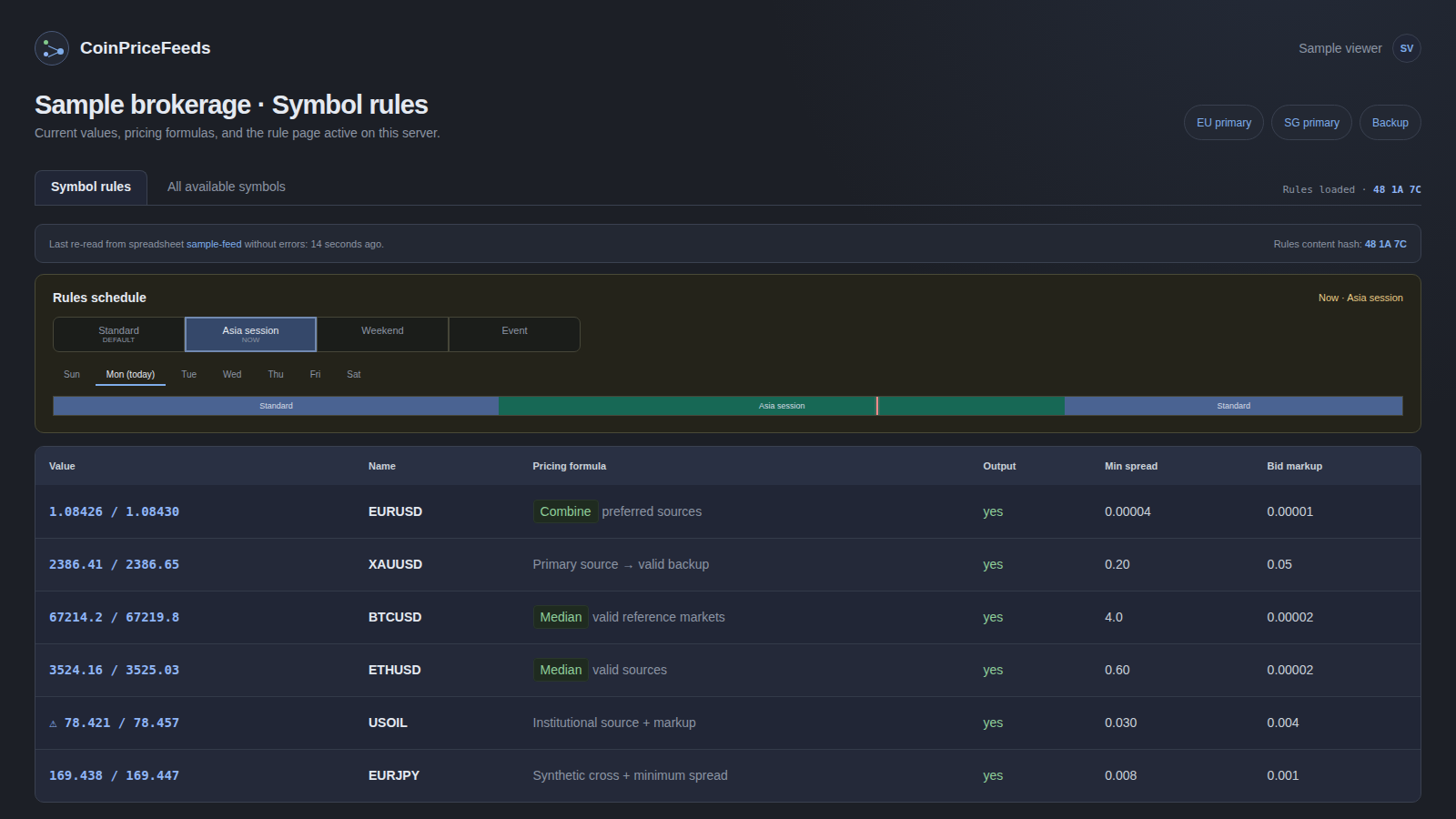Click the first Standard timeline segment

[276, 406]
